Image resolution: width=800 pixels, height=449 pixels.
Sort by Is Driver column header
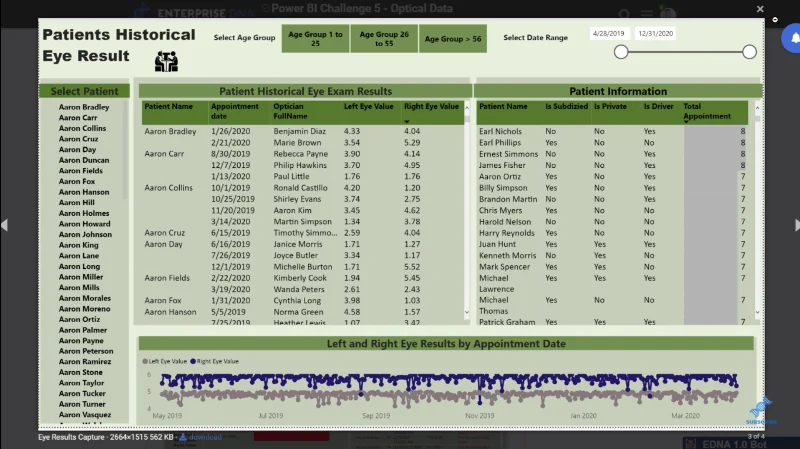coord(658,107)
